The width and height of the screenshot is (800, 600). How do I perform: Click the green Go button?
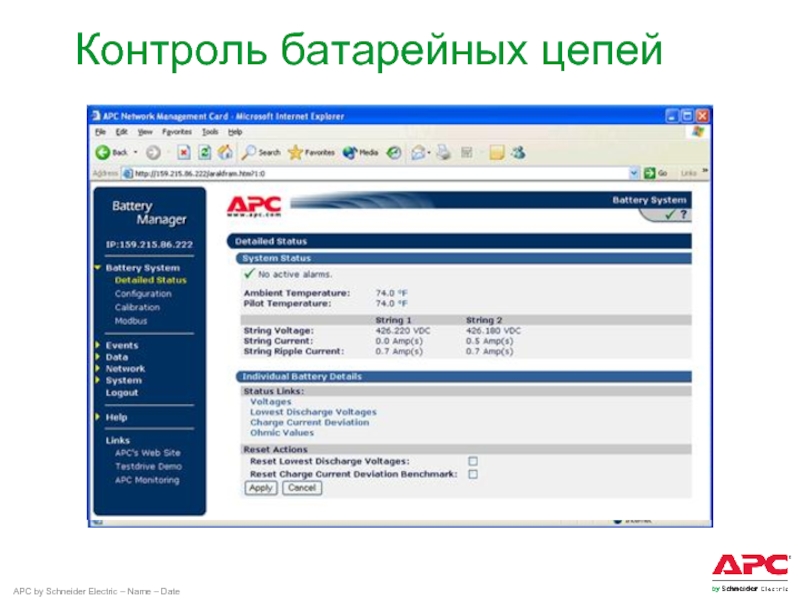[x=656, y=173]
